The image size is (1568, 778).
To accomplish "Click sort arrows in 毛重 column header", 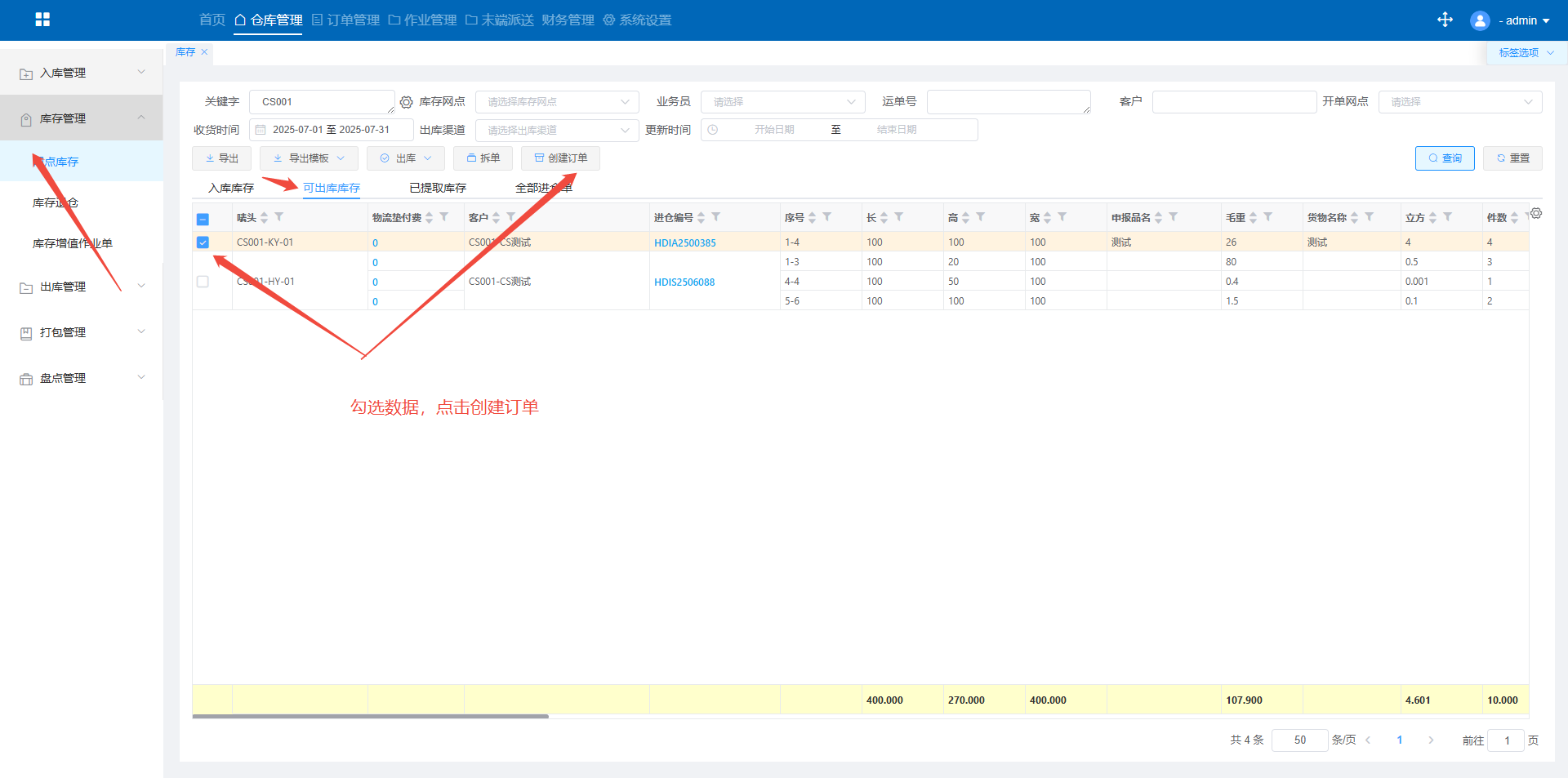I will click(x=1254, y=218).
